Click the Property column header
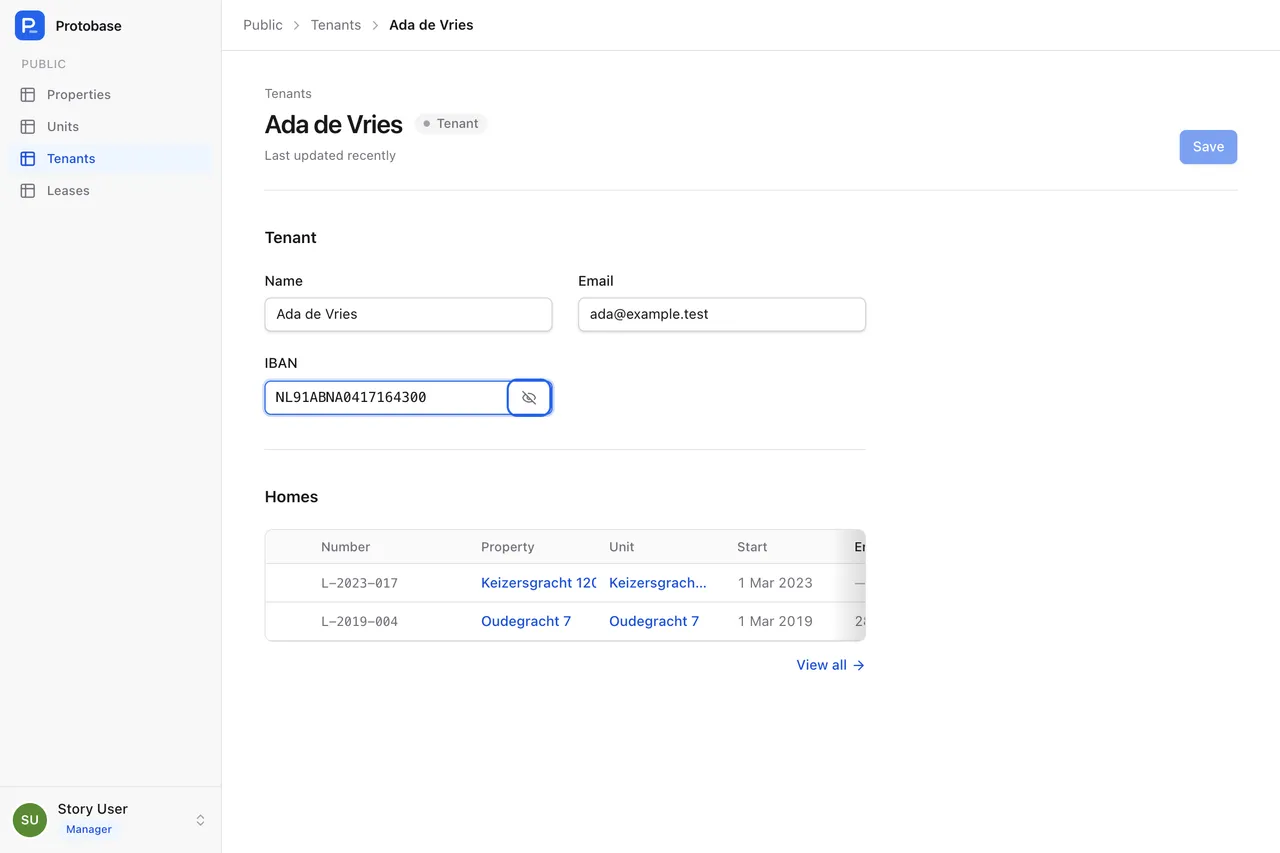The width and height of the screenshot is (1280, 853). [x=508, y=547]
